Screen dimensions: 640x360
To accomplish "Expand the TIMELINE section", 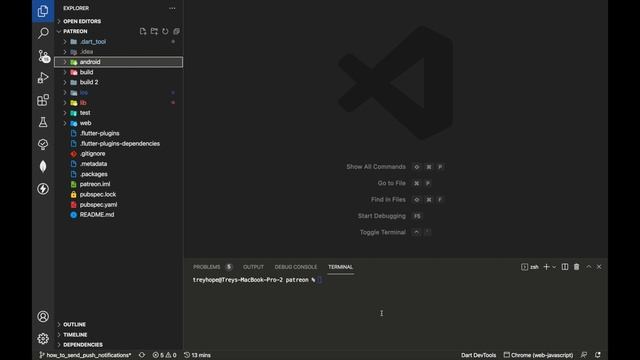I will (x=118, y=335).
